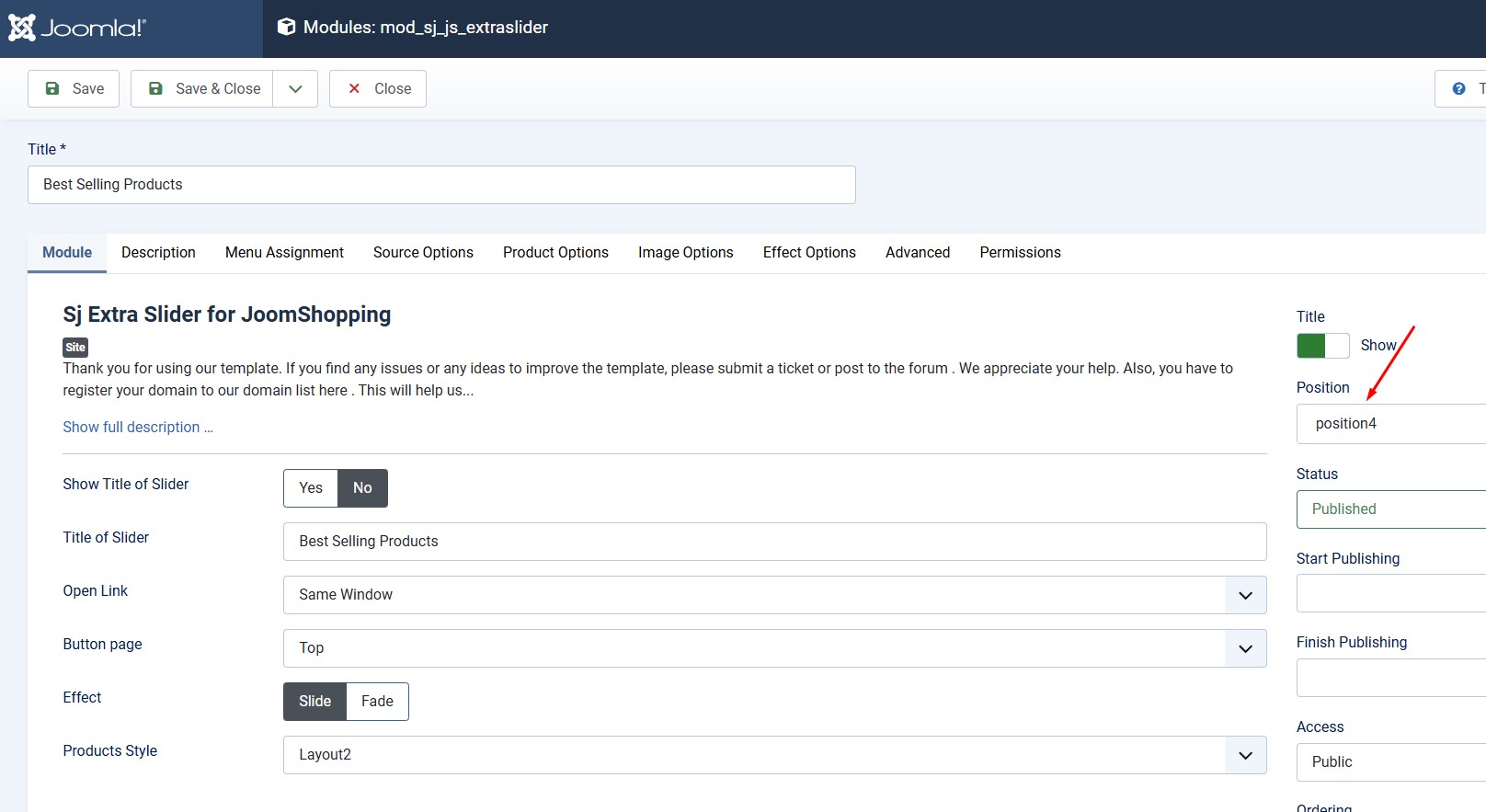Image resolution: width=1486 pixels, height=812 pixels.
Task: Click the module cube icon in header
Action: pyautogui.click(x=287, y=28)
